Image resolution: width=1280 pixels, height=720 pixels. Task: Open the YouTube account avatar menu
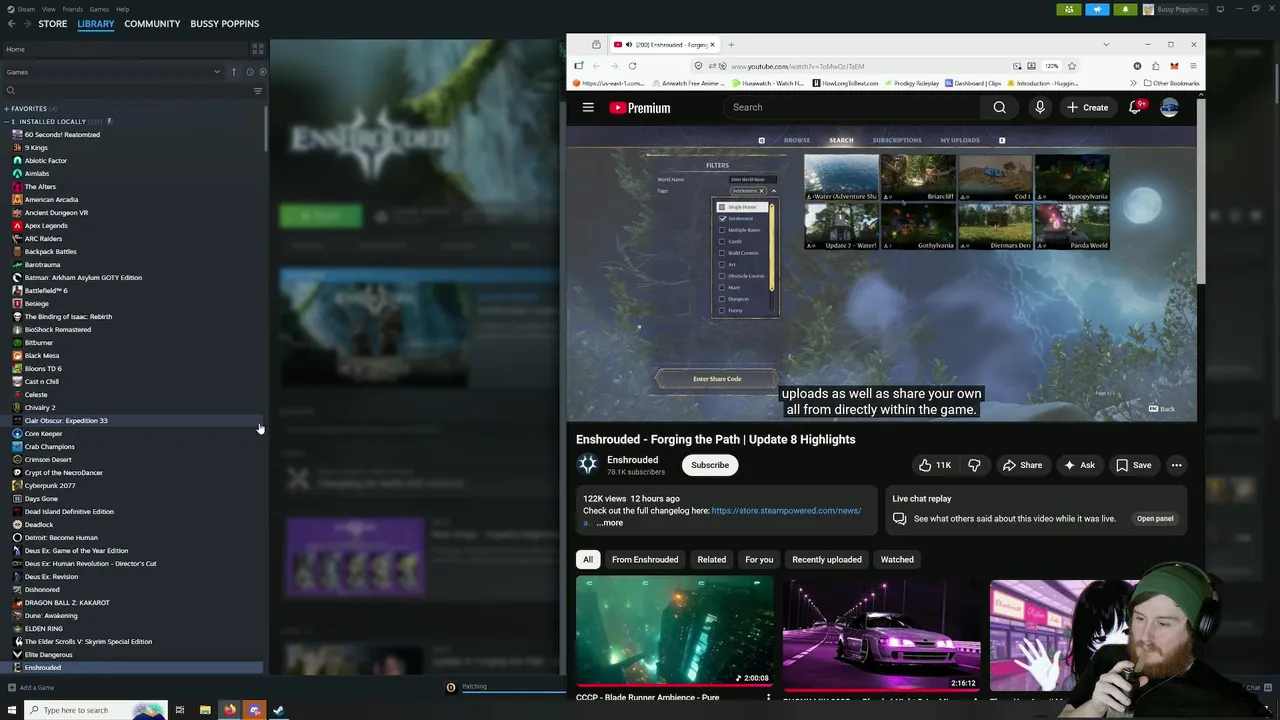pos(1169,107)
